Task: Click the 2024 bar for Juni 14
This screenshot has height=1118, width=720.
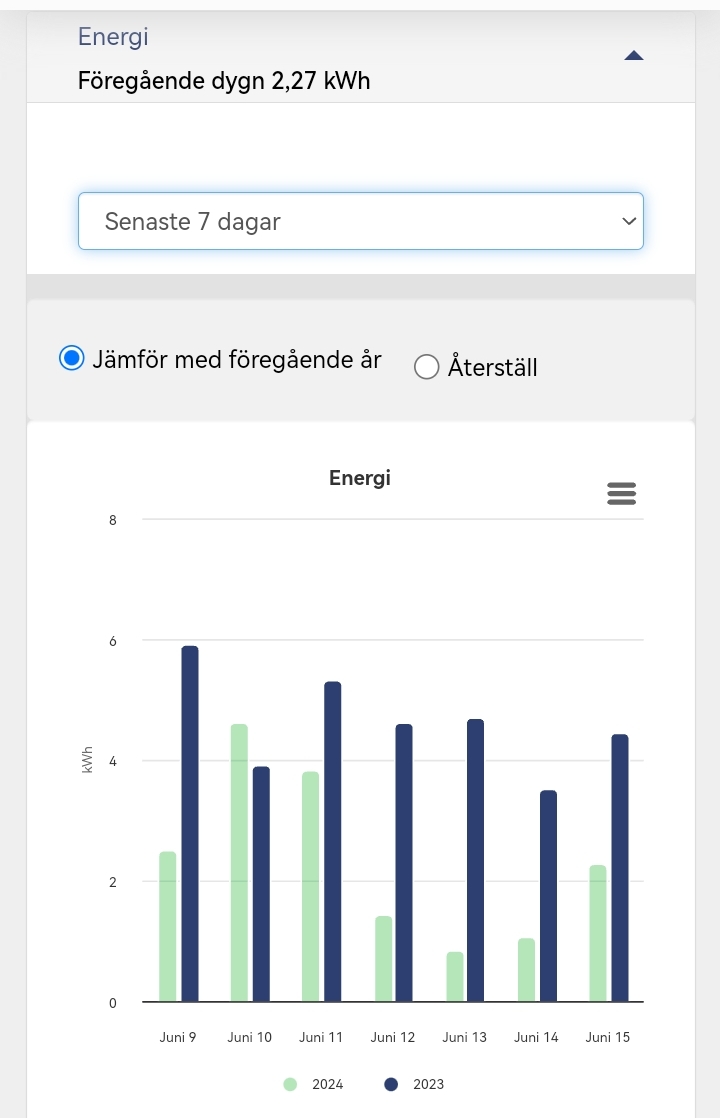Action: [526, 969]
